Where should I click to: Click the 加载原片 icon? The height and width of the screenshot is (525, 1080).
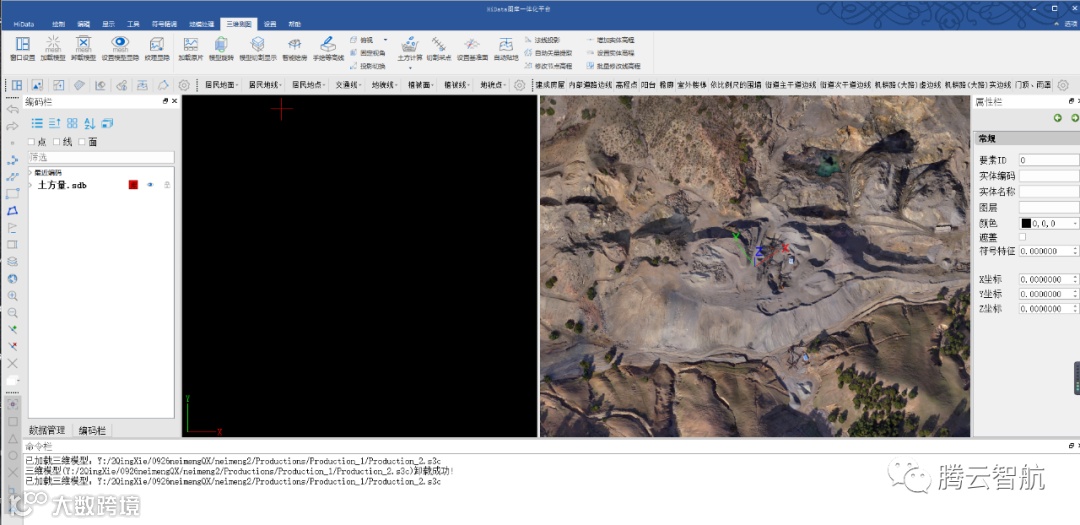(191, 44)
